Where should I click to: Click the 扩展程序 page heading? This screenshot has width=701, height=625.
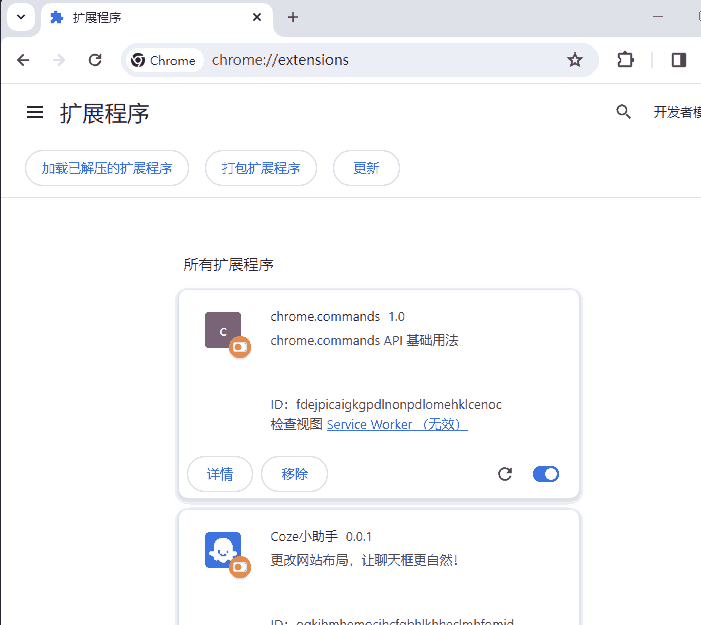click(105, 113)
